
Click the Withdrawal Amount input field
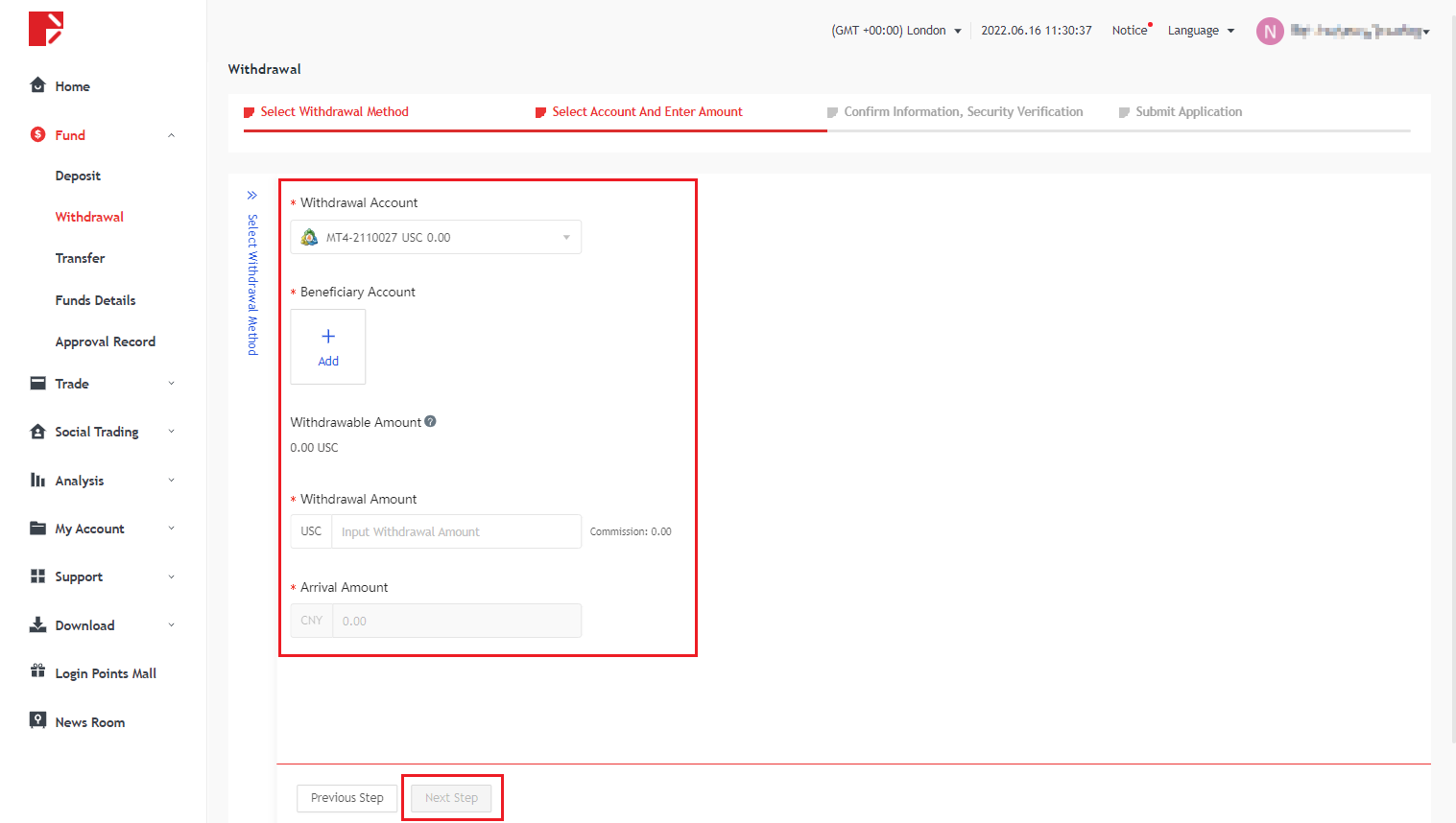click(455, 531)
